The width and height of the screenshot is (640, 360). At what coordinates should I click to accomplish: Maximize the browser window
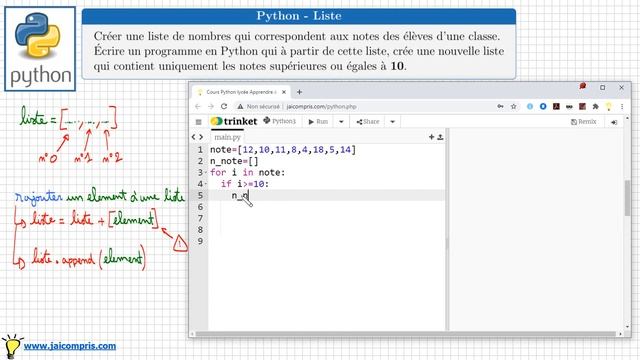[602, 87]
